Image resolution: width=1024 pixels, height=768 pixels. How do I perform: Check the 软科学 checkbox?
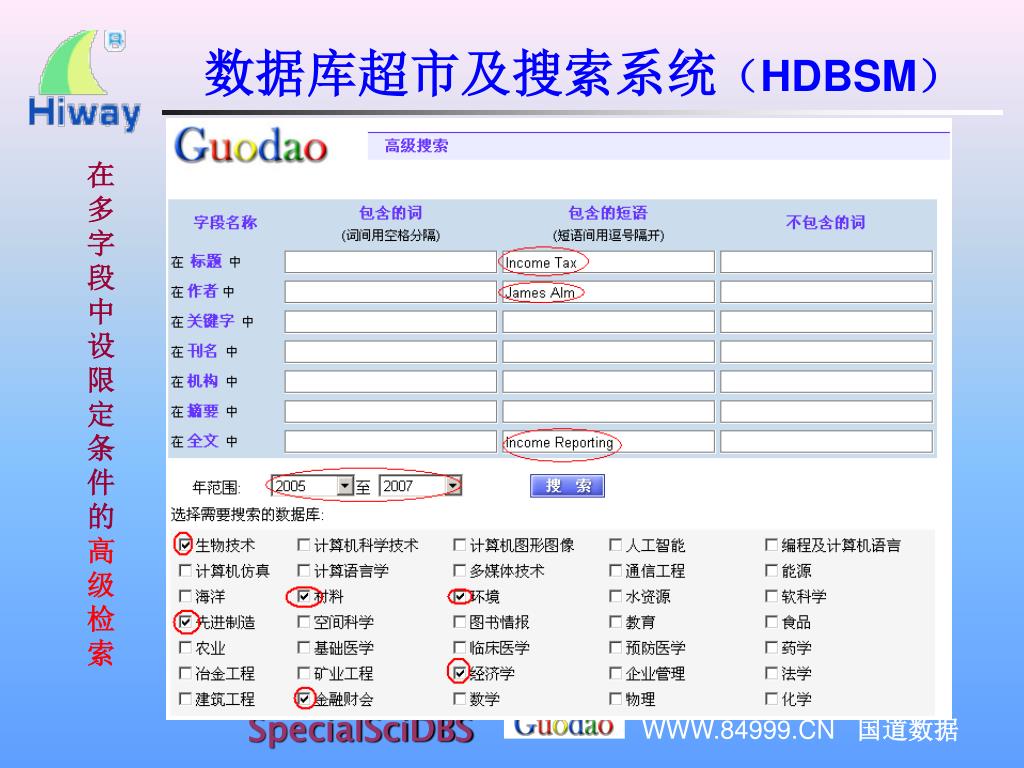pos(771,596)
